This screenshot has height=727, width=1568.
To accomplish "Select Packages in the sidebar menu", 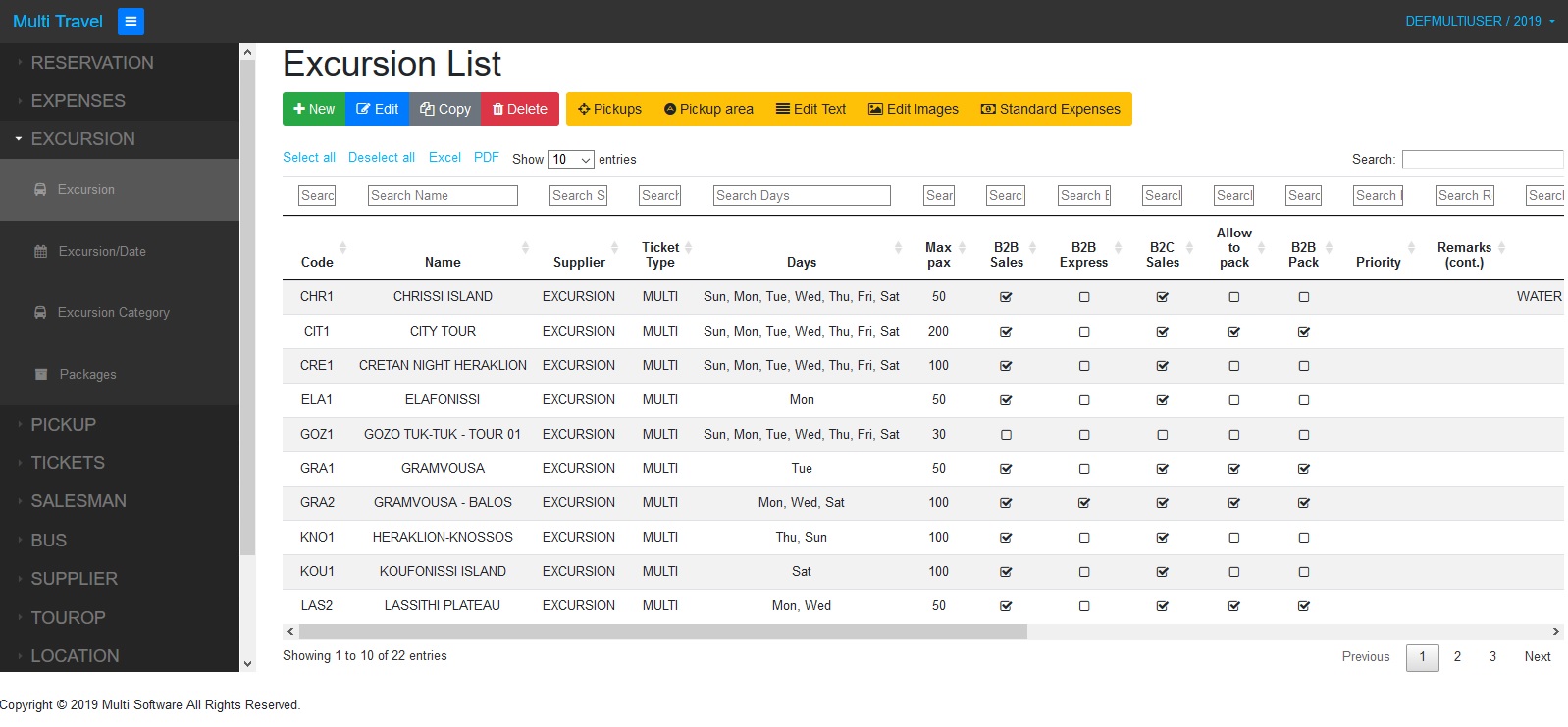I will pyautogui.click(x=87, y=375).
